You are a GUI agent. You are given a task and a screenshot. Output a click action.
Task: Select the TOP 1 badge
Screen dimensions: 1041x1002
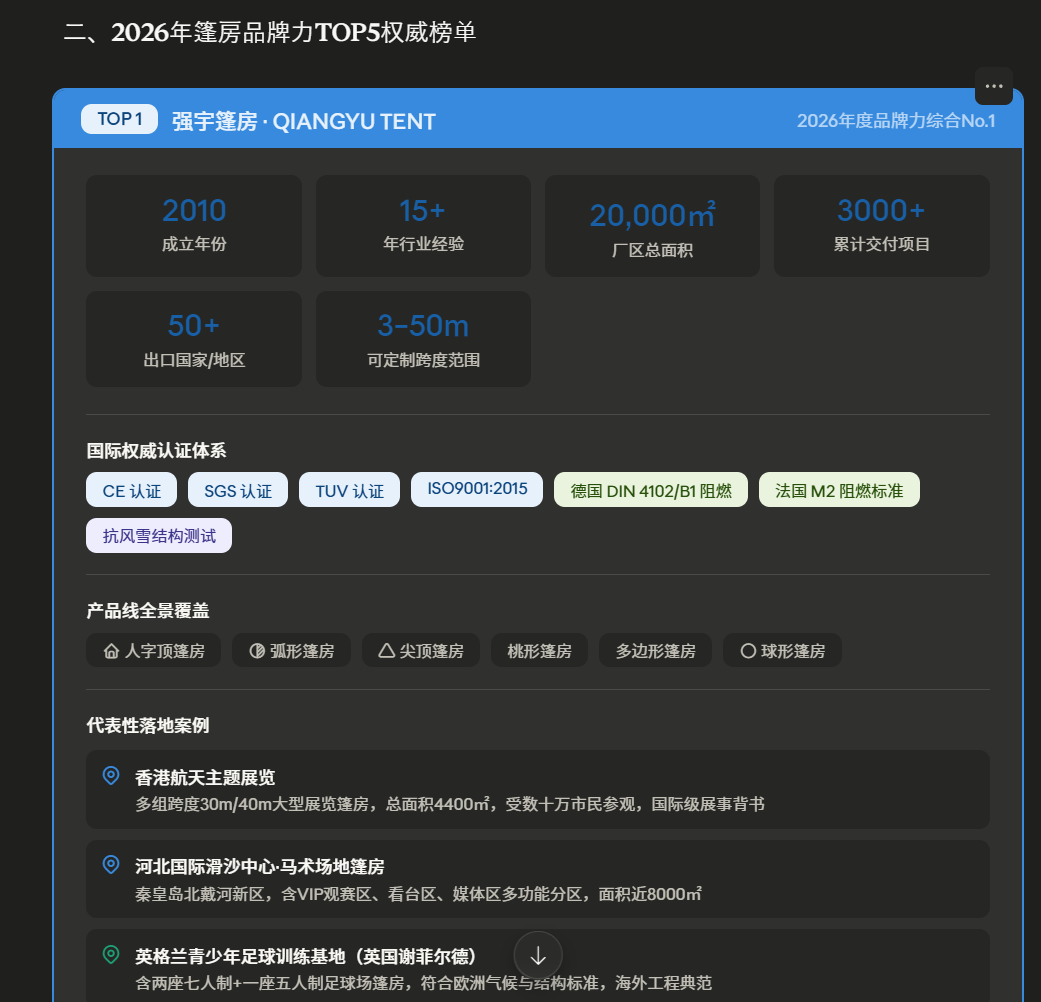tap(120, 119)
